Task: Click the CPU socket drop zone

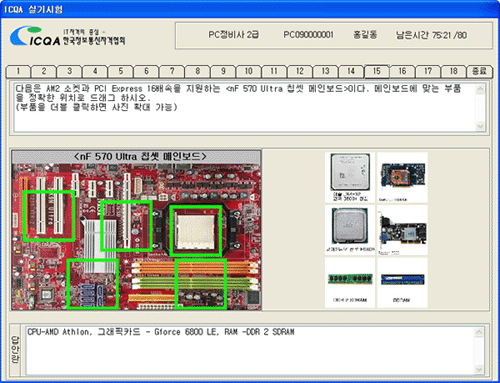Action: point(196,231)
